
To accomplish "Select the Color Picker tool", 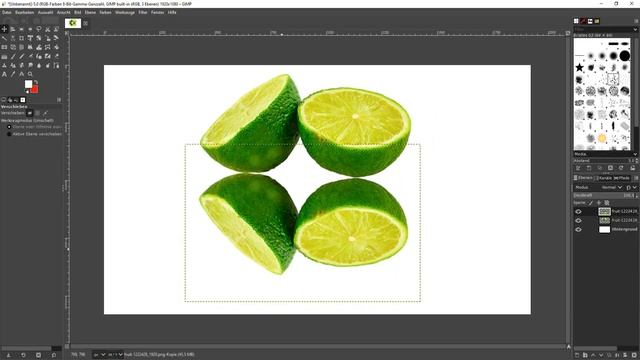I will (x=13, y=74).
